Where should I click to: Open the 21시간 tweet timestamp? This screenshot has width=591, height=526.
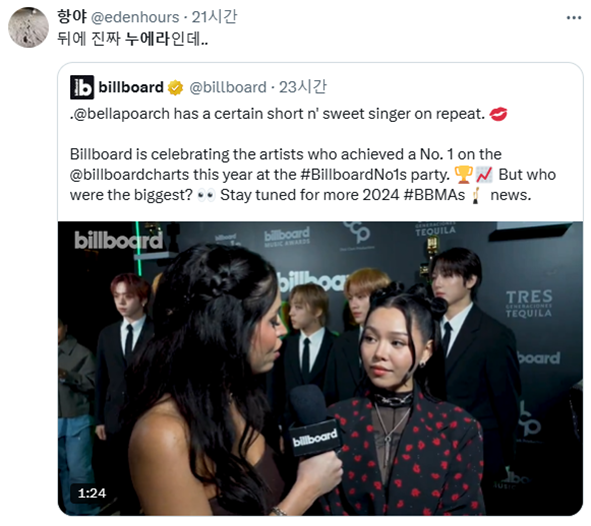214,17
